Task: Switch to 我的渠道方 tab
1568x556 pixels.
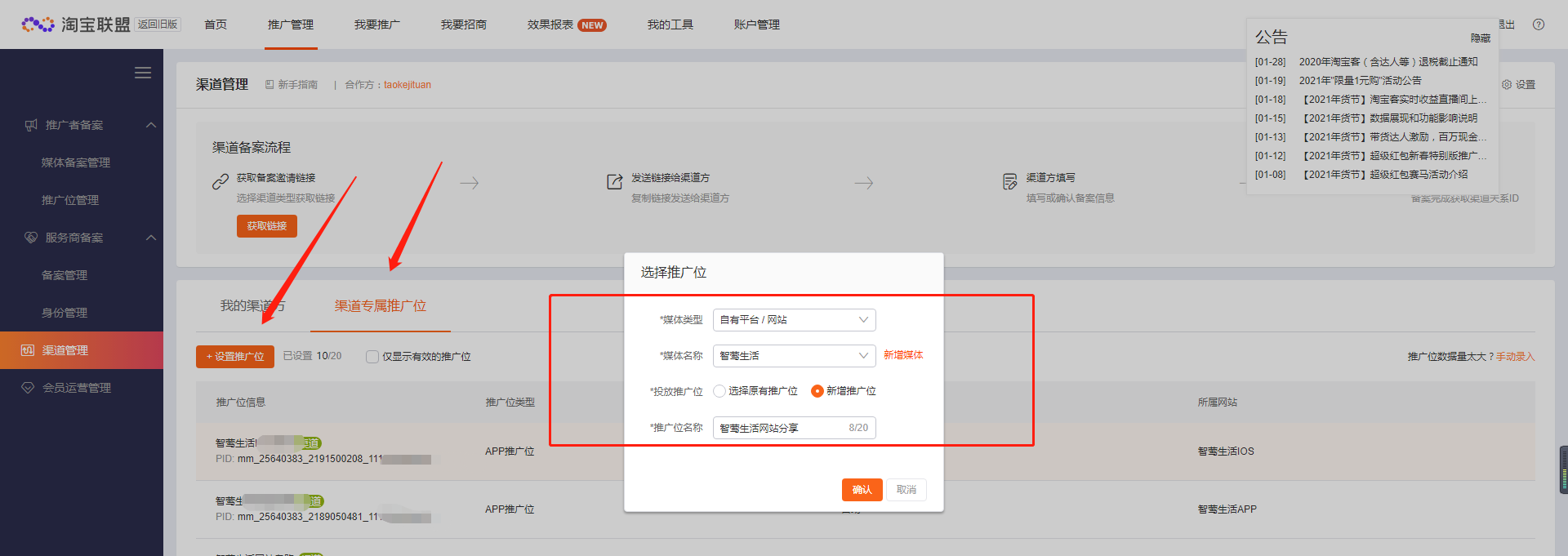Action: (253, 306)
